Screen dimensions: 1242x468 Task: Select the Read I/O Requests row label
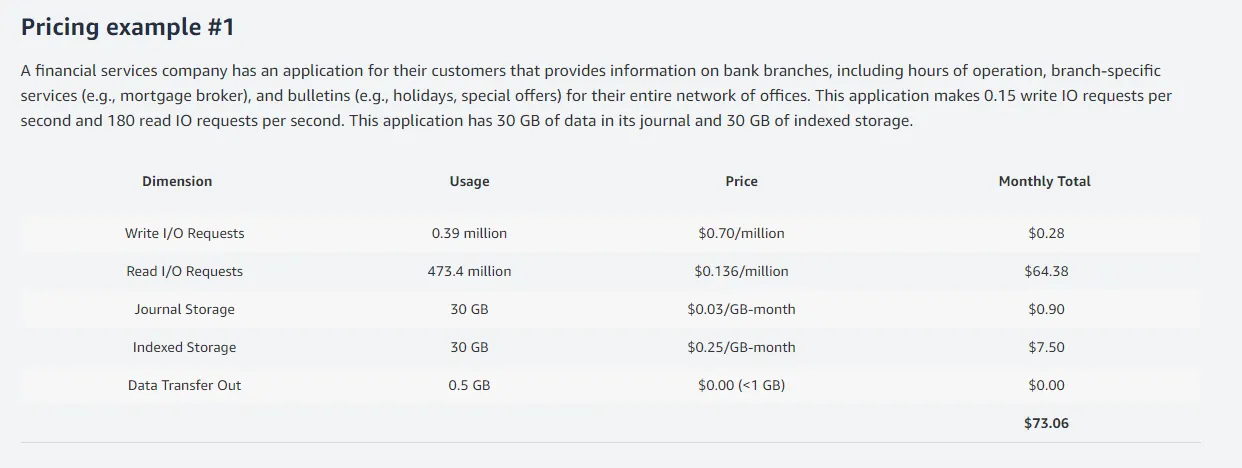(x=184, y=271)
